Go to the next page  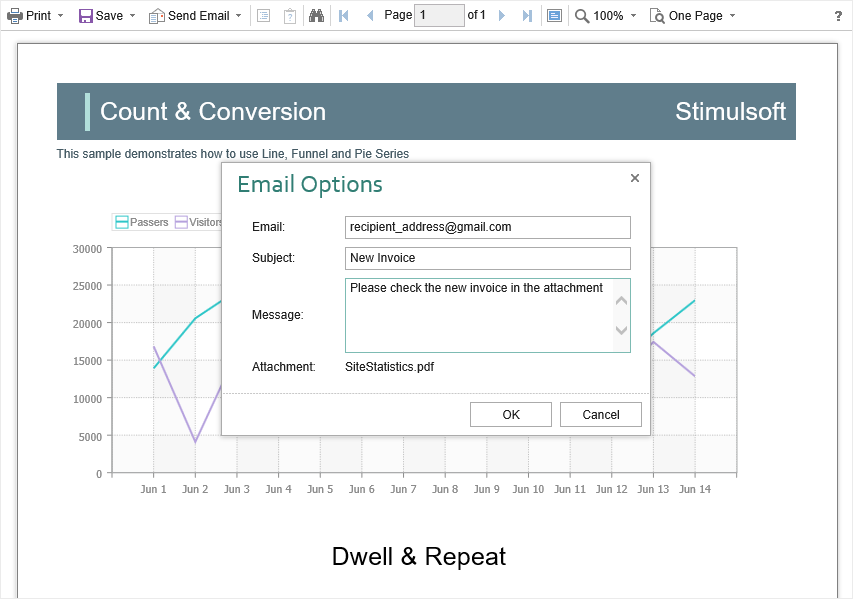tap(502, 16)
